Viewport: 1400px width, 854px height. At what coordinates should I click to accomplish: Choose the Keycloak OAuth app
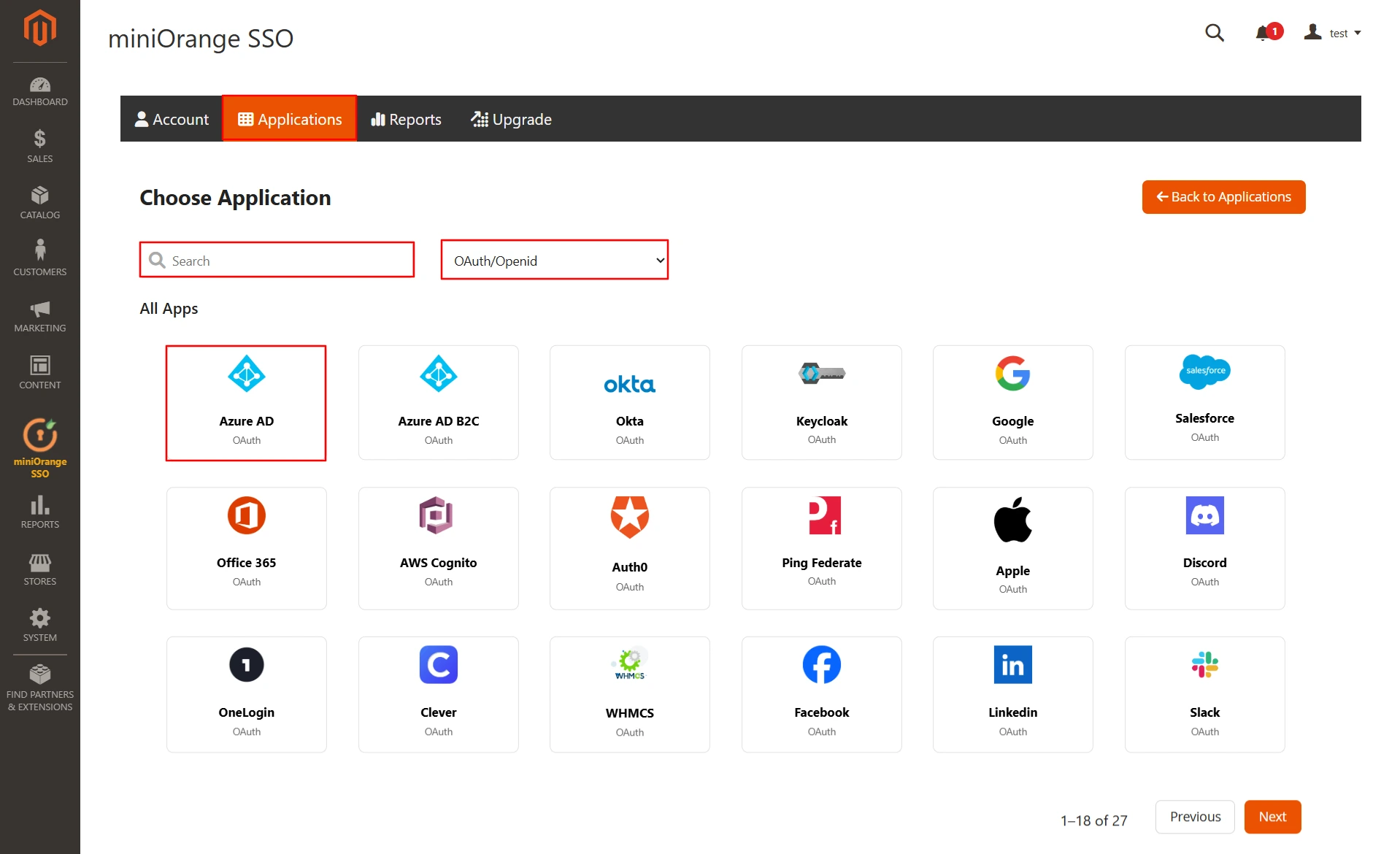[x=821, y=402]
